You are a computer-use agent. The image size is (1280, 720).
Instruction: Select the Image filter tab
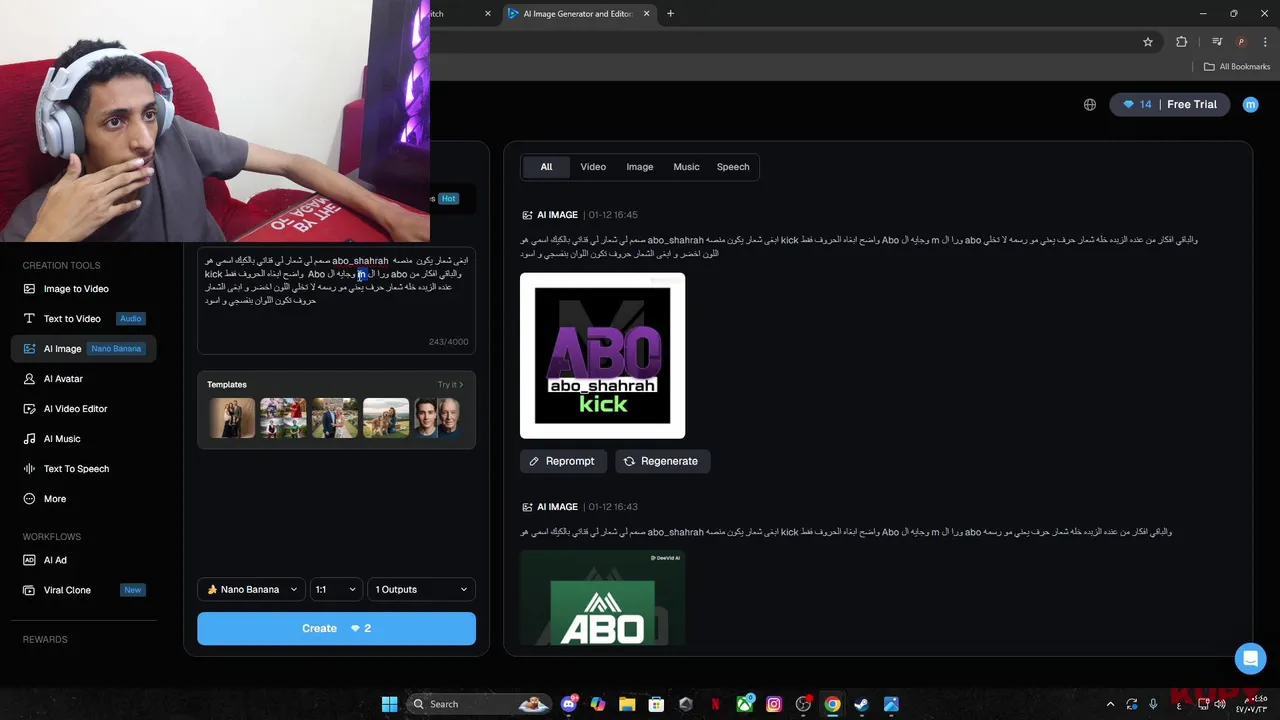[640, 167]
